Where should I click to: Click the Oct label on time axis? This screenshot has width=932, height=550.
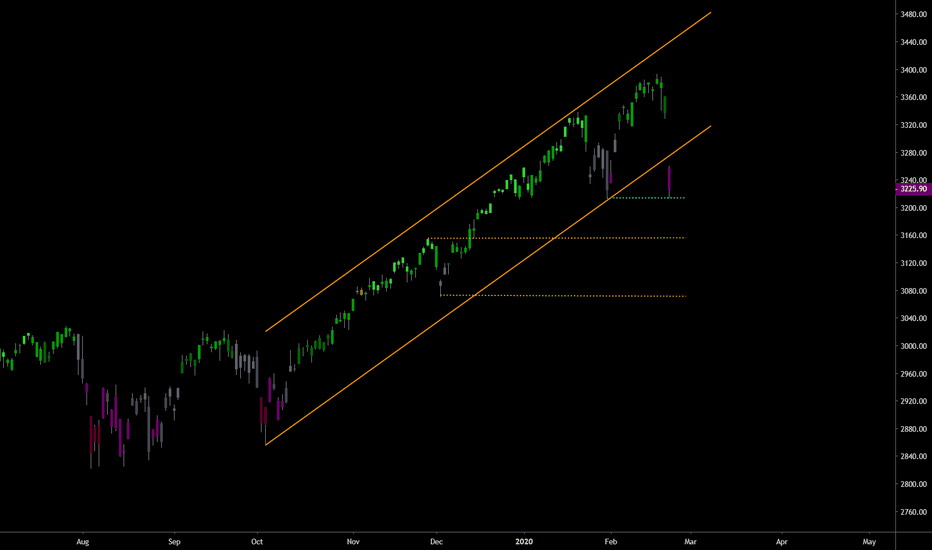click(257, 542)
